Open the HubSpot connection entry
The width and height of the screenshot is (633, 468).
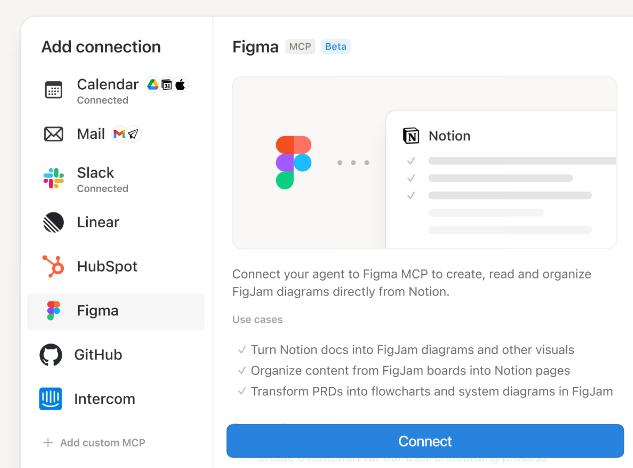pyautogui.click(x=107, y=266)
